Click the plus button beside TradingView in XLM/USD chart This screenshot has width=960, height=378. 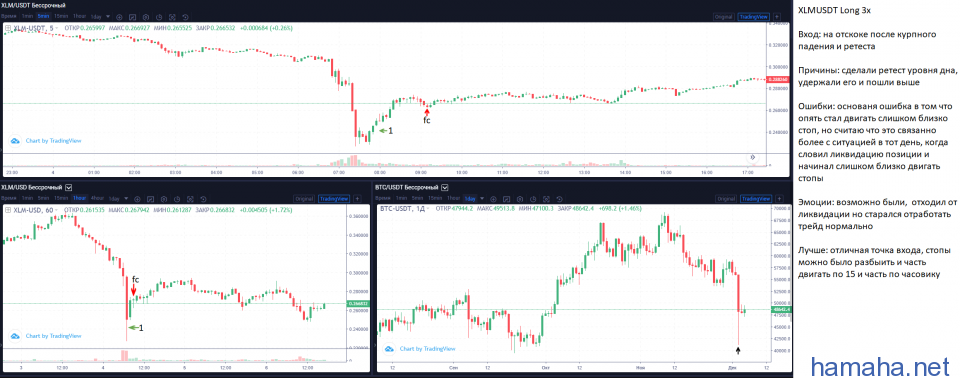(357, 198)
